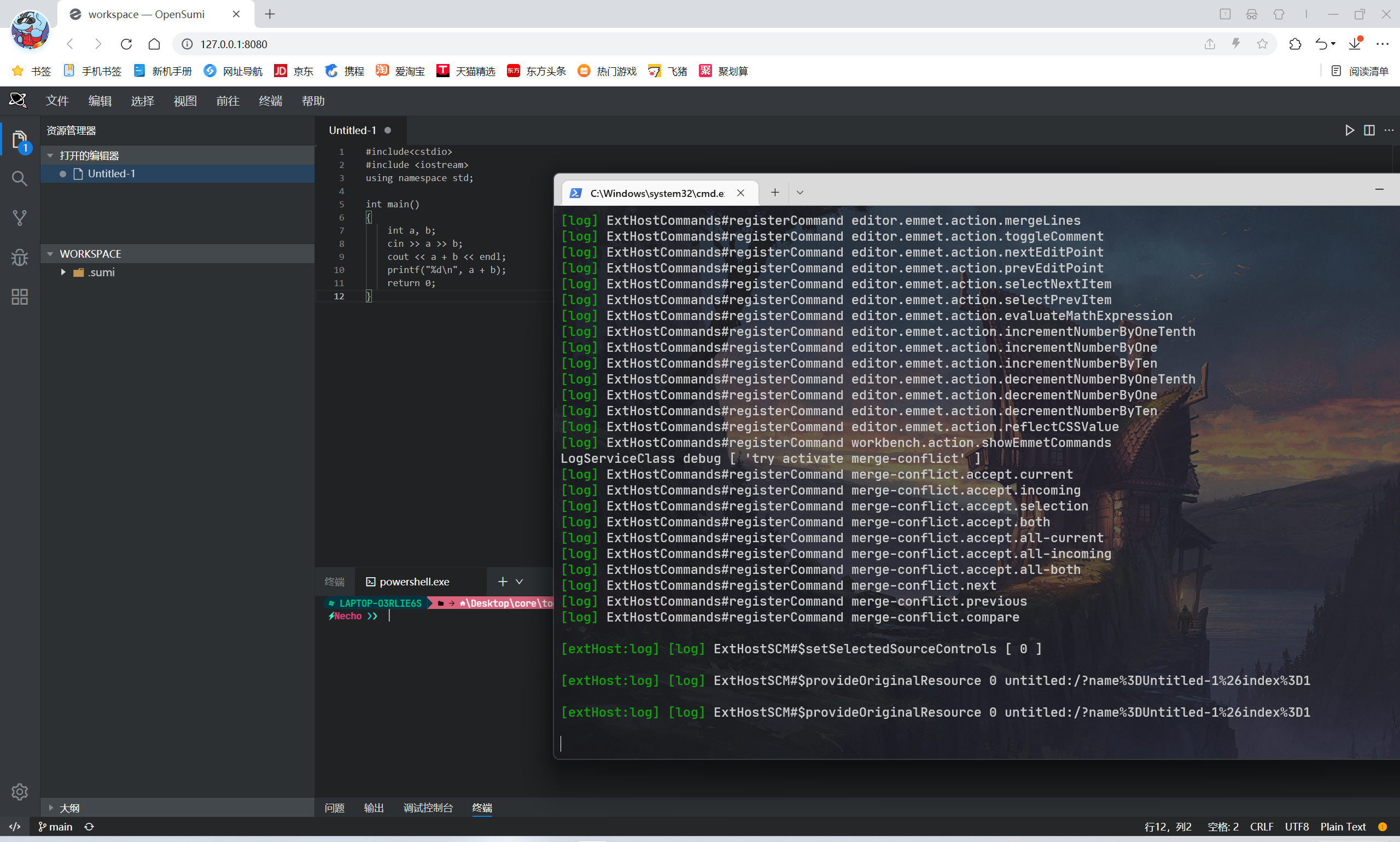Open the Explorer file icon in activity bar
The image size is (1400, 842).
(19, 140)
